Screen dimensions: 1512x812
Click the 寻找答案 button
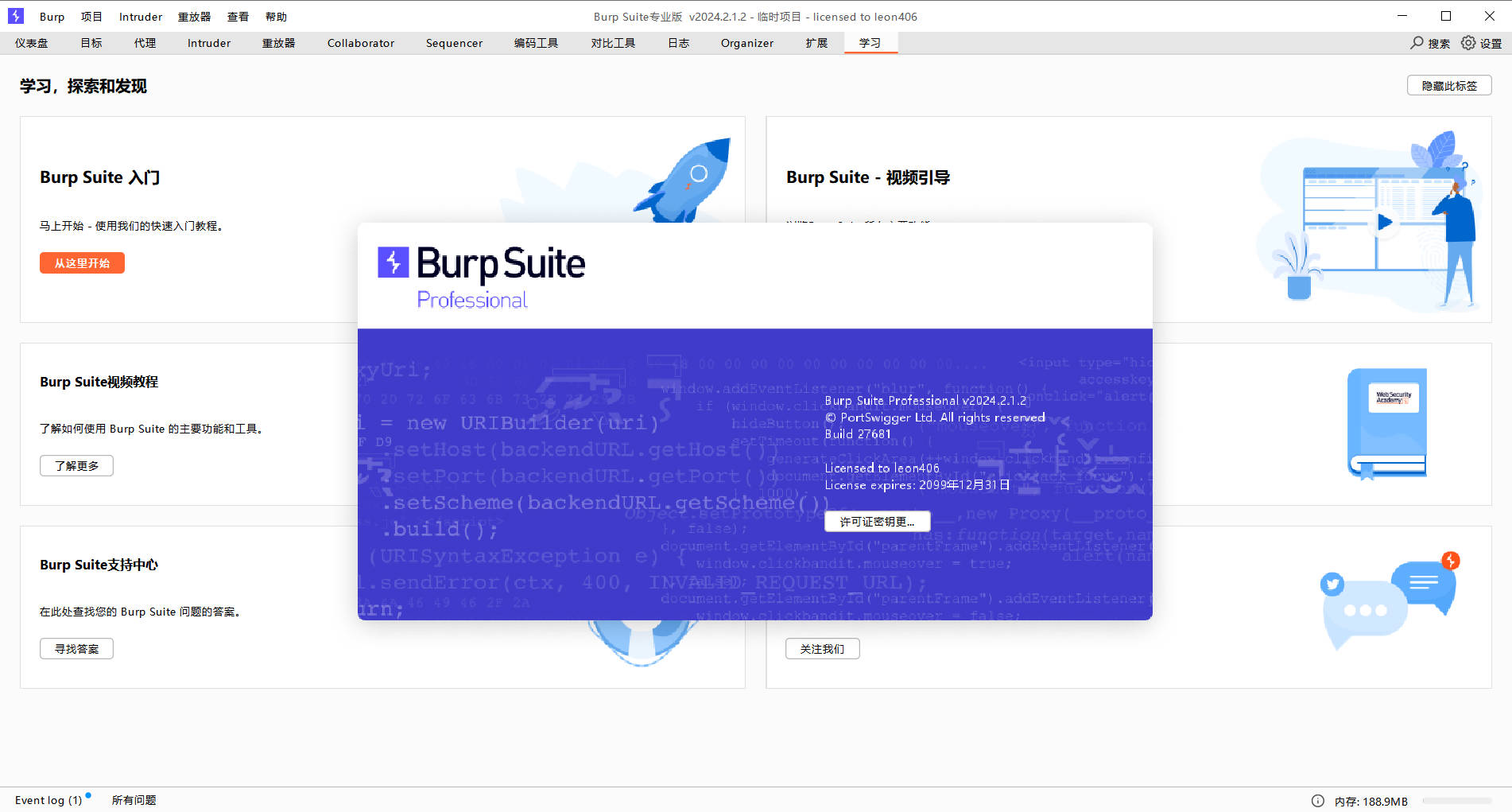(x=76, y=649)
